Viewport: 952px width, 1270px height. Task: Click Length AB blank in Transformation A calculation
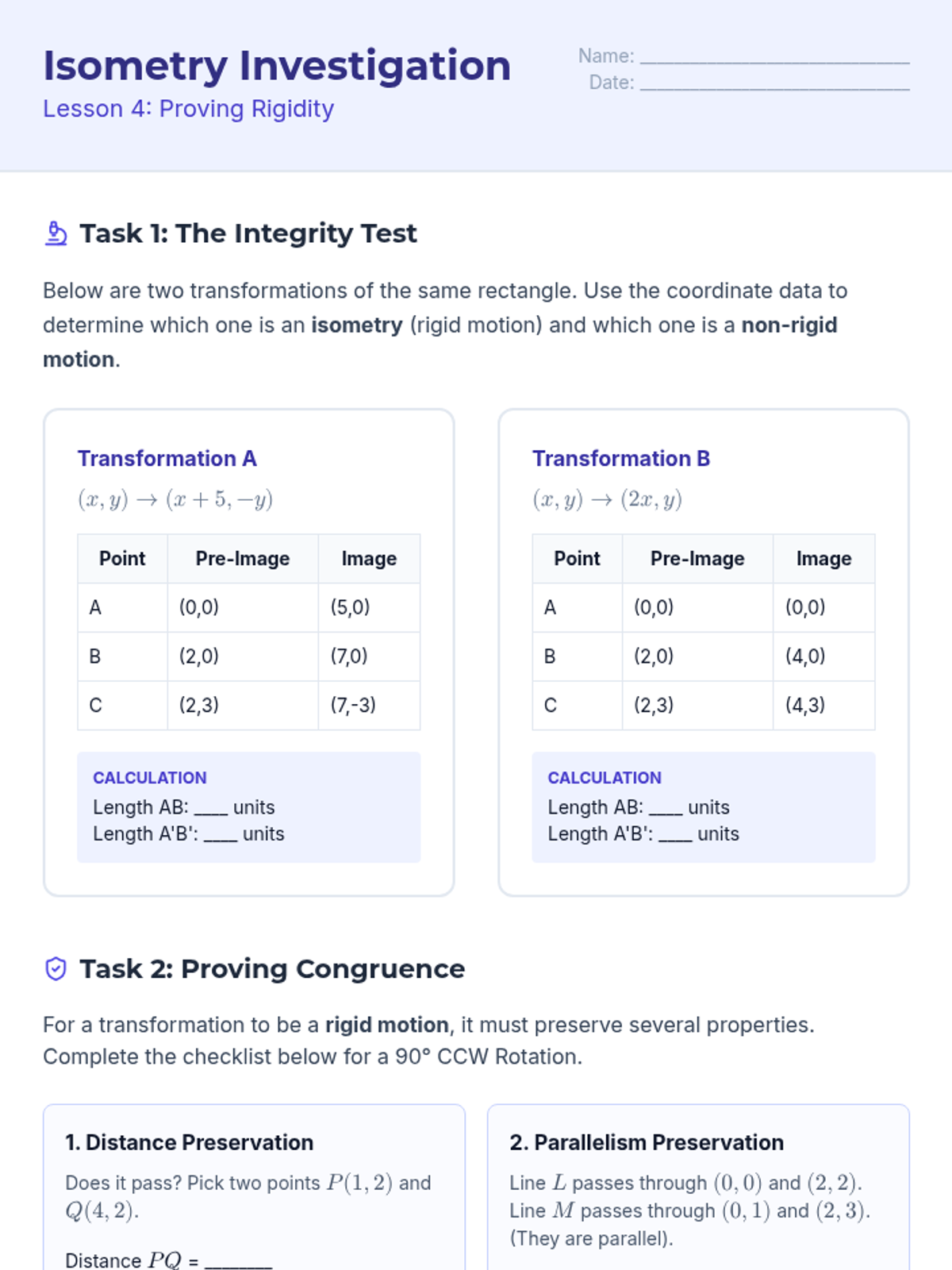point(211,808)
